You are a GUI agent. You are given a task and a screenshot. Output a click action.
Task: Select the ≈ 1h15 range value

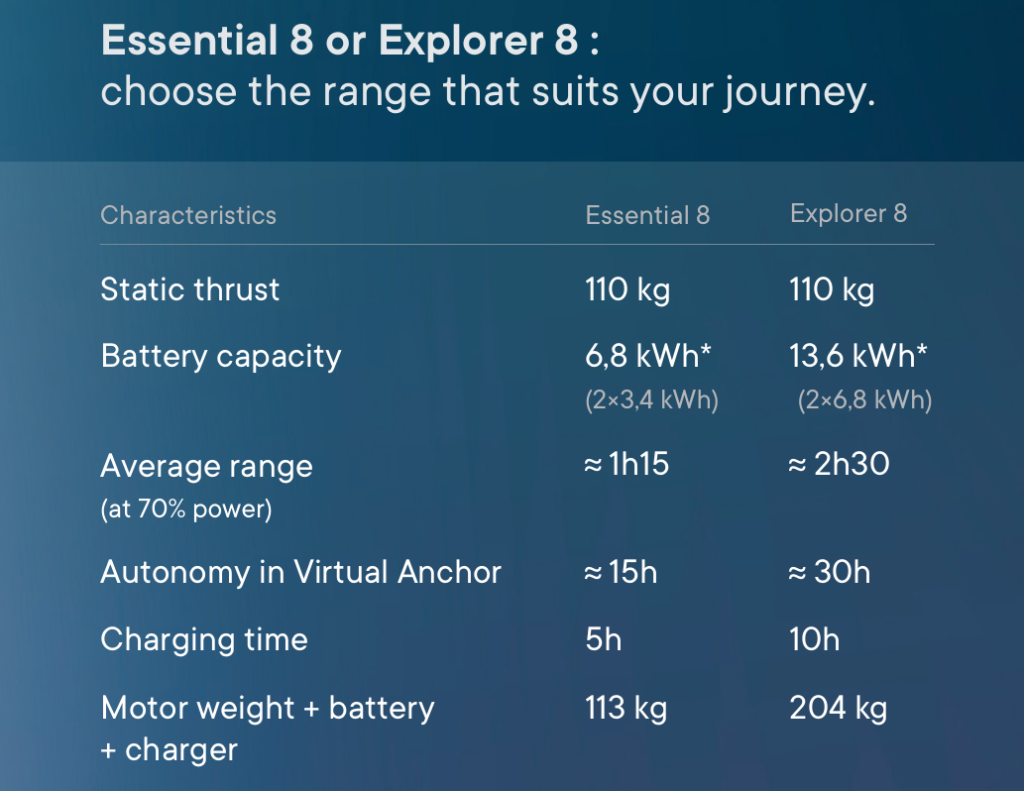[x=626, y=465]
